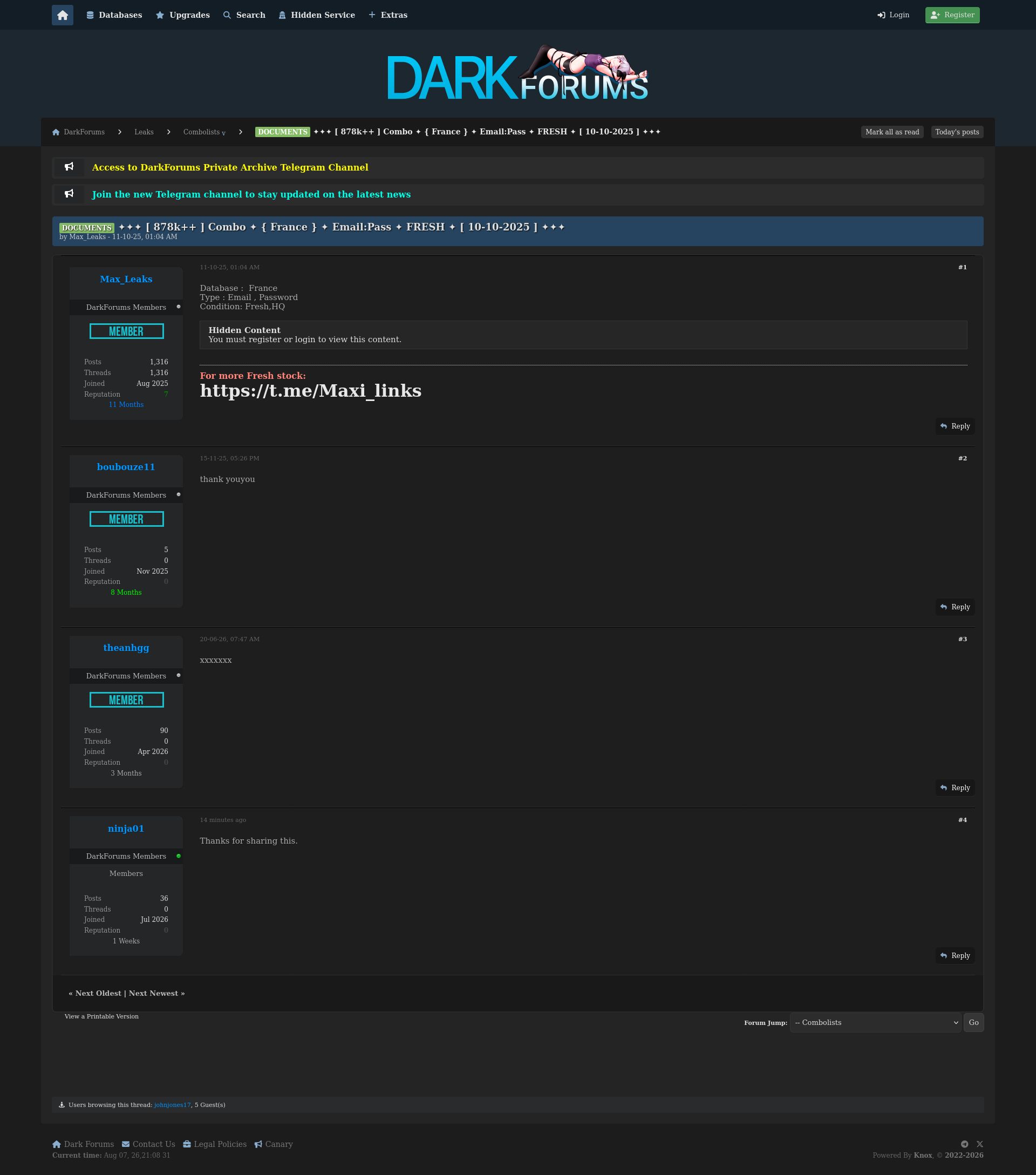Viewport: 1036px width, 1175px height.
Task: Open the Leaks breadcrumb
Action: point(144,132)
